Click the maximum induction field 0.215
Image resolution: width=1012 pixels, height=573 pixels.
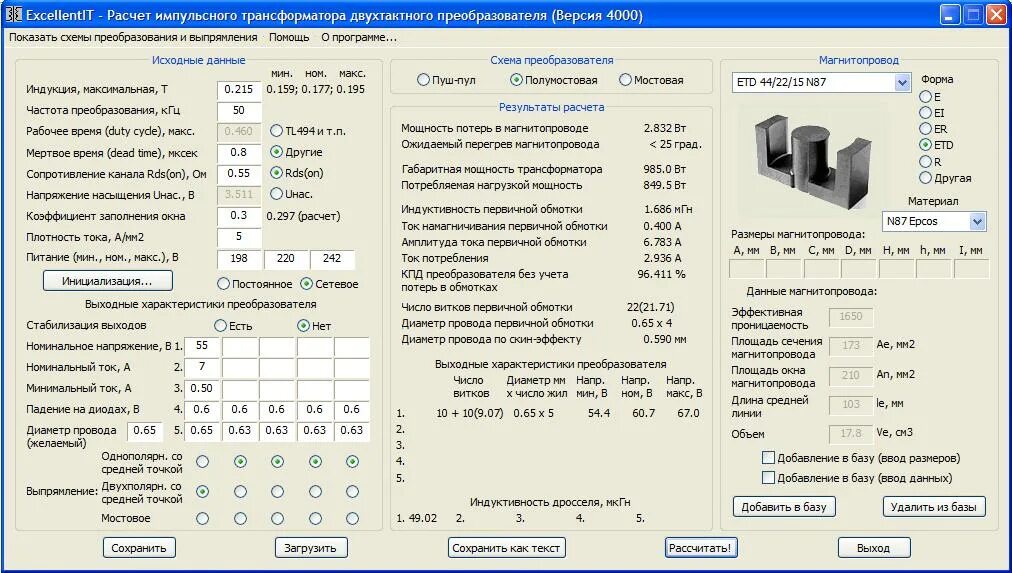[239, 90]
